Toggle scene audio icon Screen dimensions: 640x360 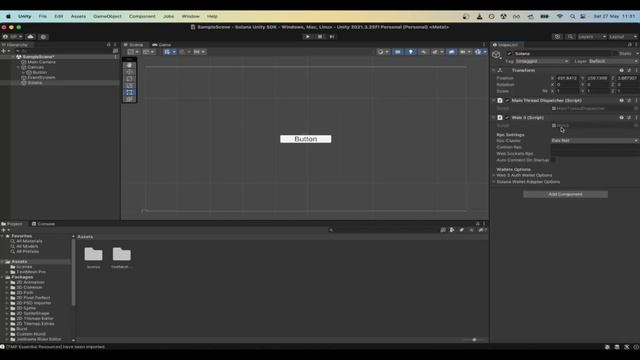coord(424,52)
